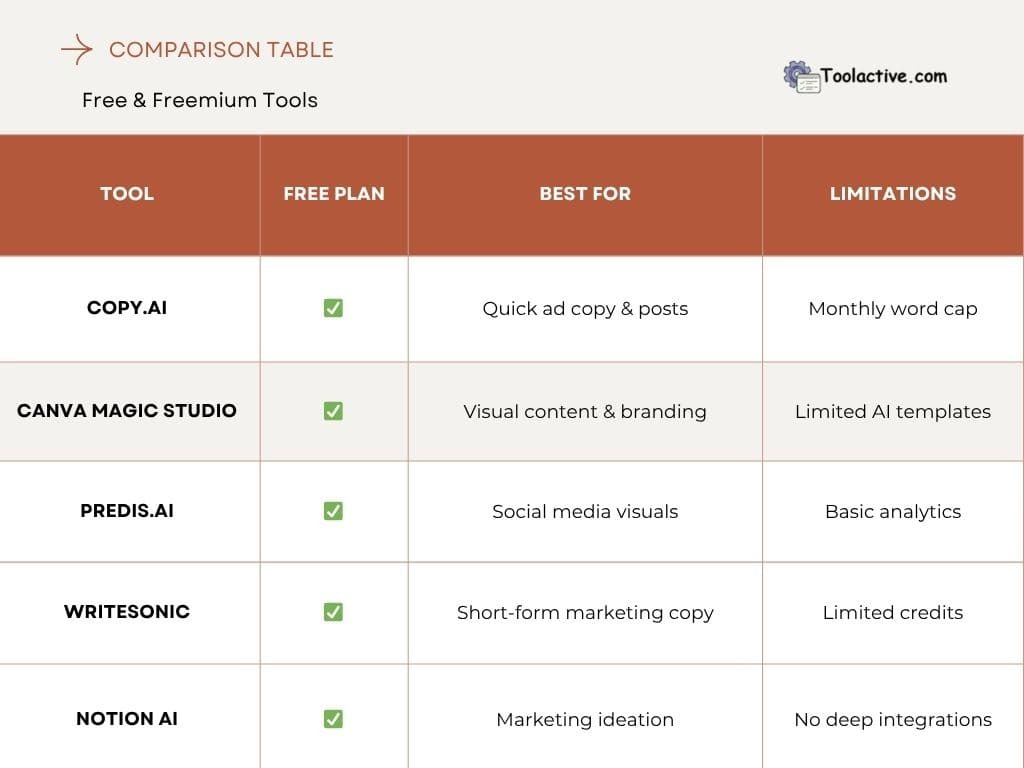Select the WRITESONIC row label

[x=127, y=611]
